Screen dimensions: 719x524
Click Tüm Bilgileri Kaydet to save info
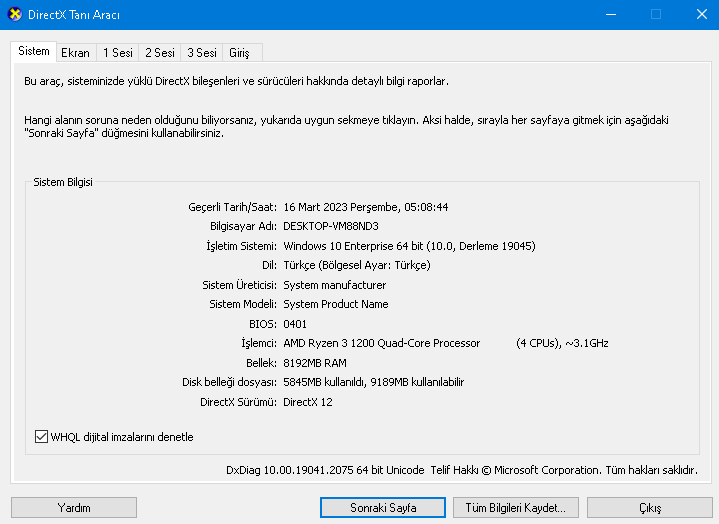click(515, 508)
